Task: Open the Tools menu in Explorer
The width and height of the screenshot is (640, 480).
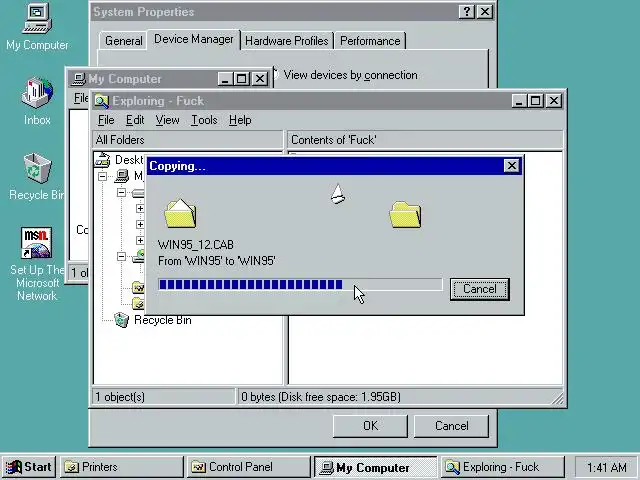Action: [x=204, y=120]
